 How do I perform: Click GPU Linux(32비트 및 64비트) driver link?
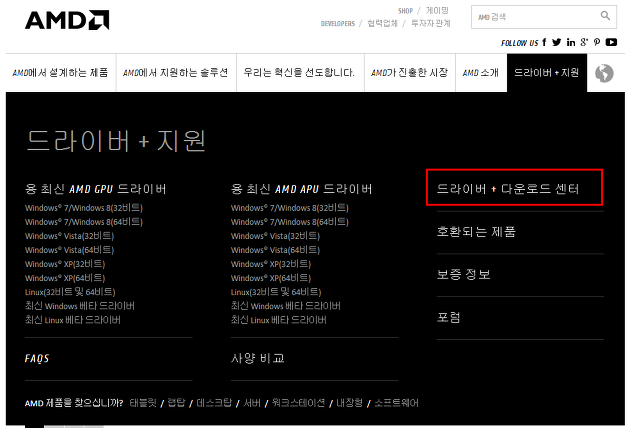(70, 292)
